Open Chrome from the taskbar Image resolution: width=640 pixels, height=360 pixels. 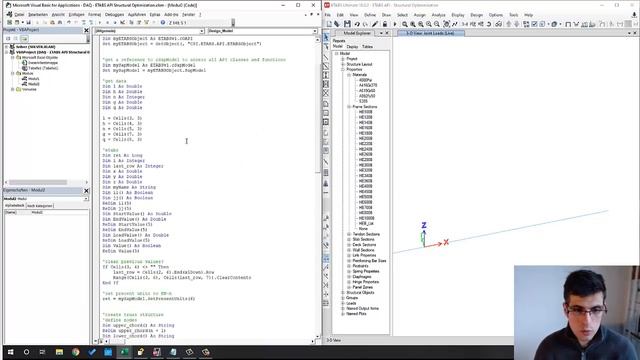(76, 352)
